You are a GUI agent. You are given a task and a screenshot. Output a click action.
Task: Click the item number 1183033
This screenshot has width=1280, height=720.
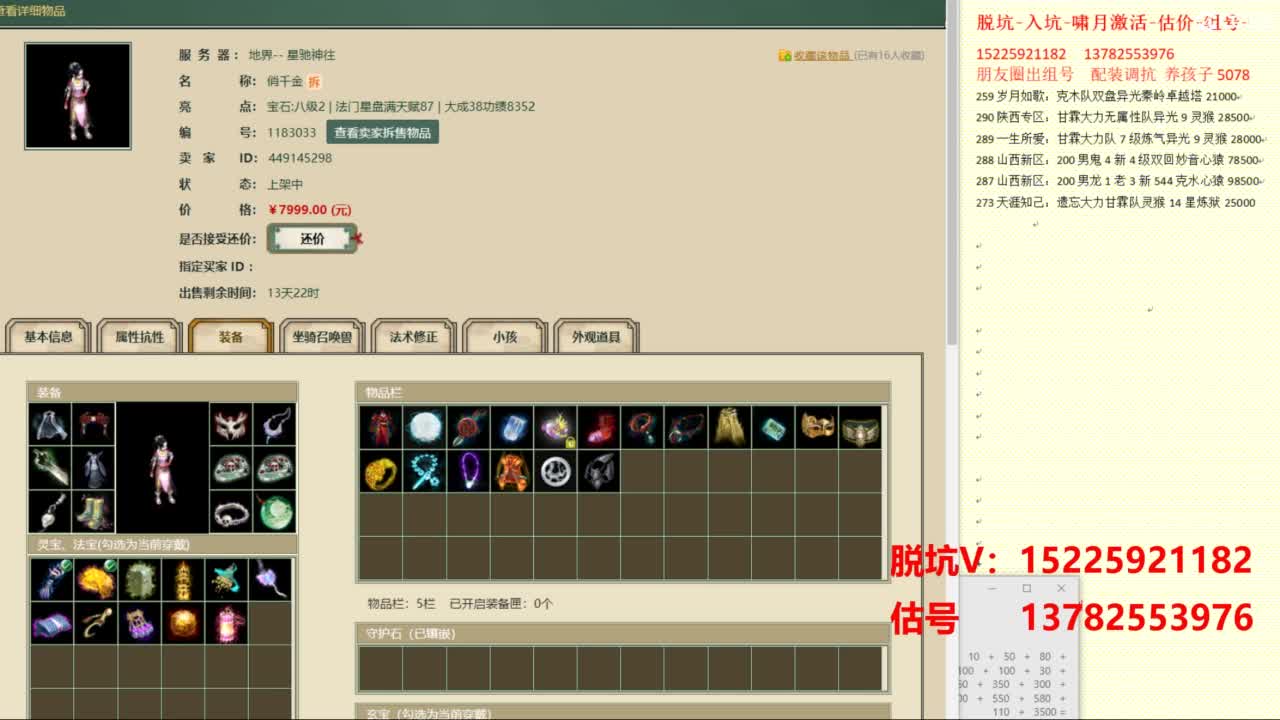tap(292, 132)
